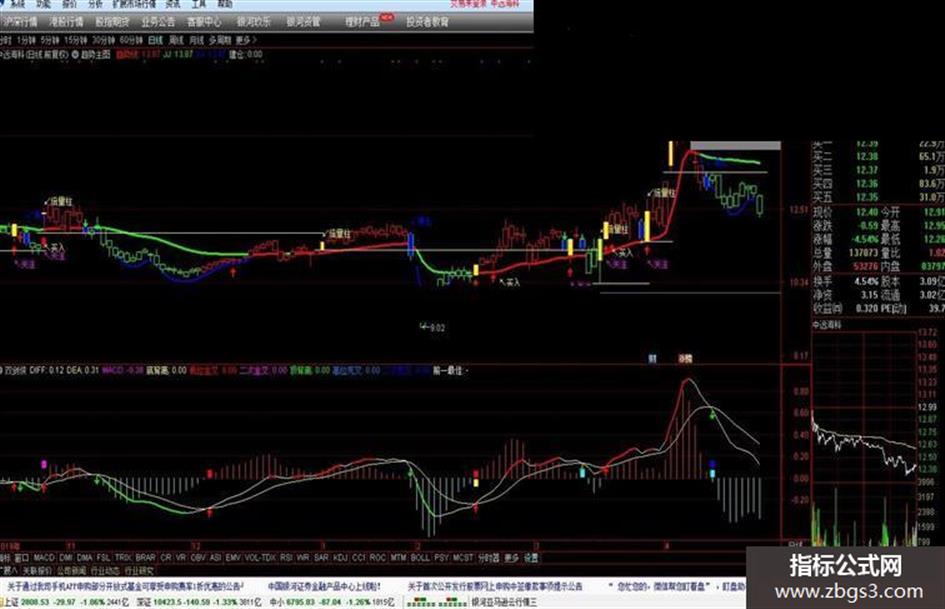Open the 工具 menu
This screenshot has height=609, width=945.
[199, 4]
